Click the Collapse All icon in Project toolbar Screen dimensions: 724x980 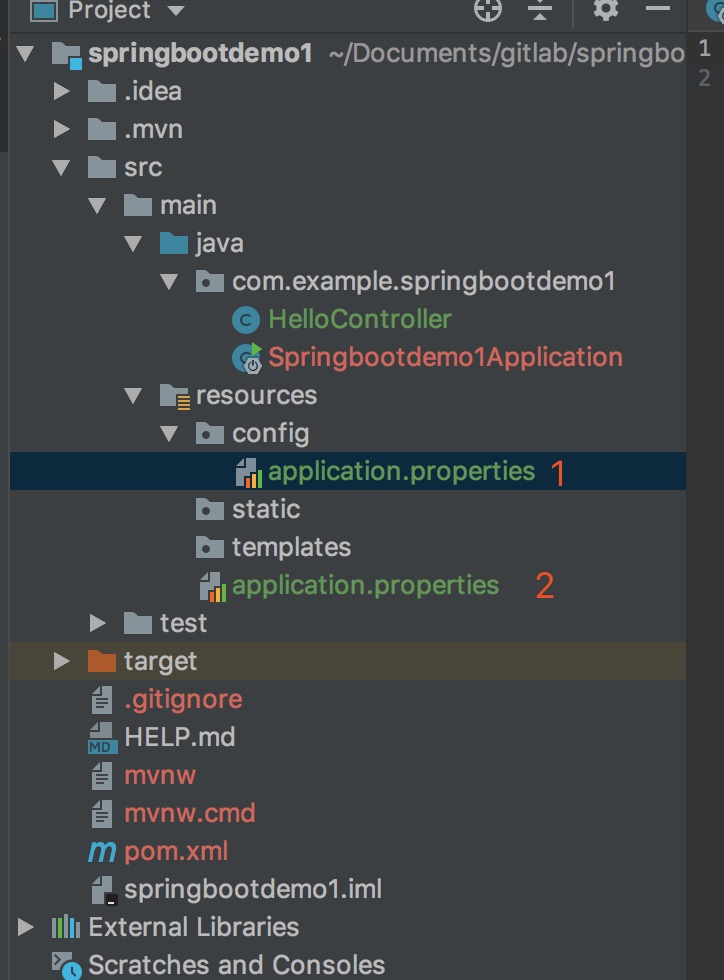pyautogui.click(x=540, y=10)
